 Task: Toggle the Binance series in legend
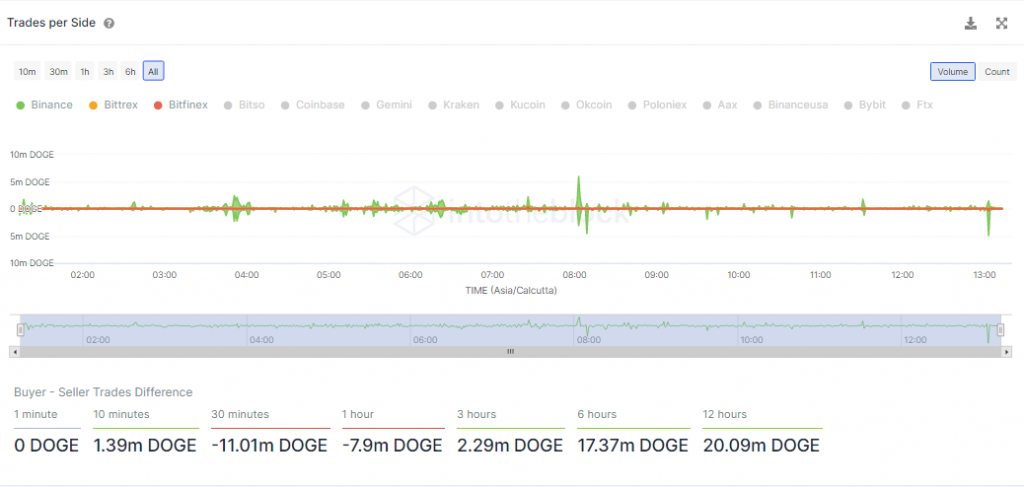44,105
